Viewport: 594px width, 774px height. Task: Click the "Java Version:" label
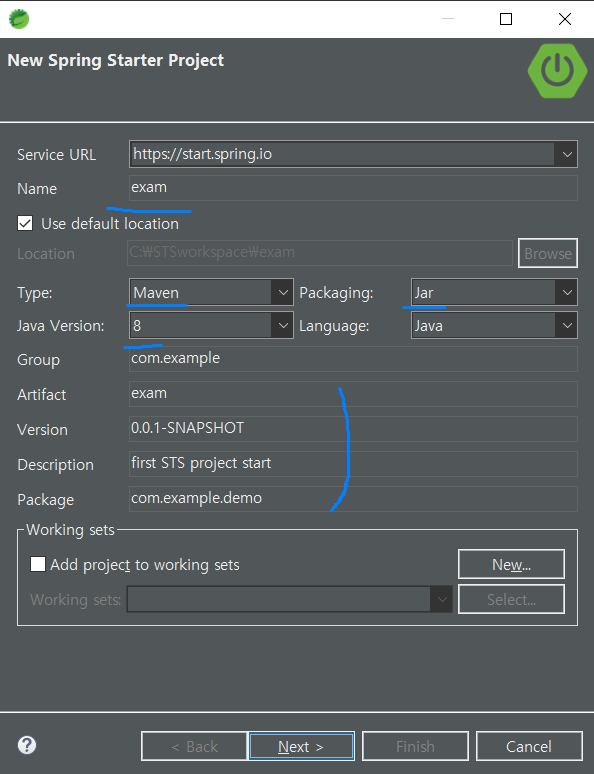point(61,326)
